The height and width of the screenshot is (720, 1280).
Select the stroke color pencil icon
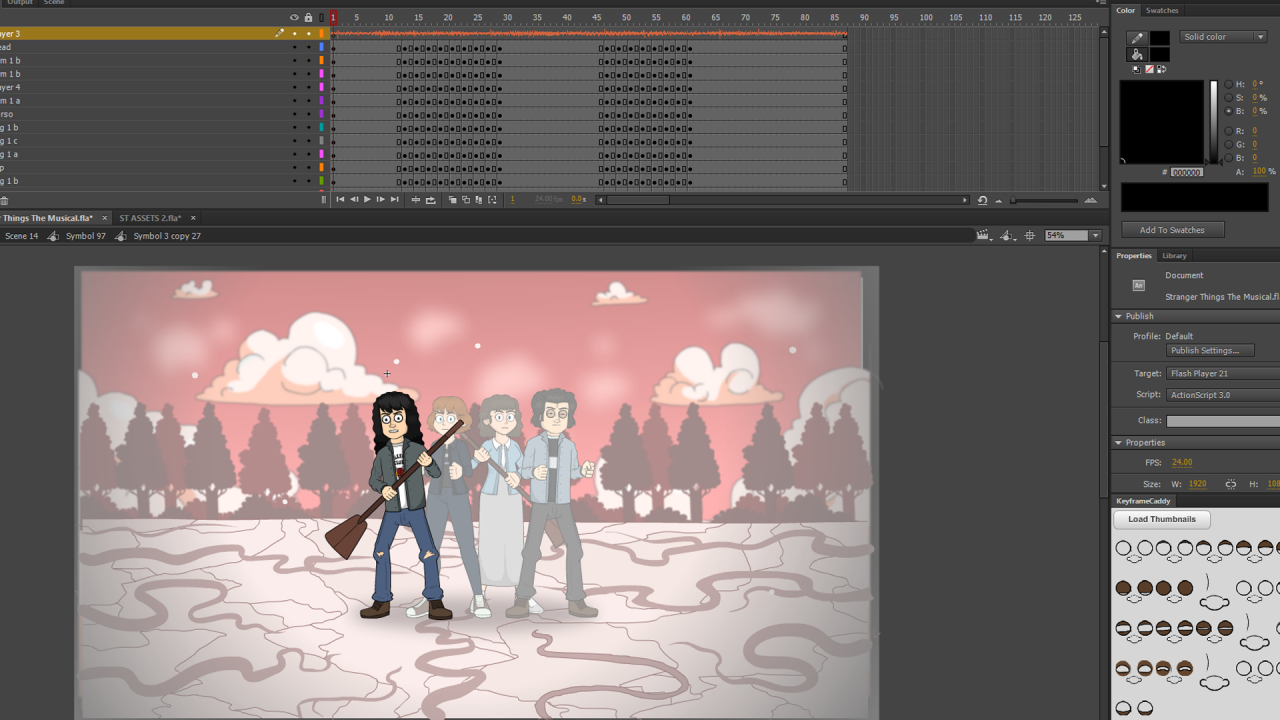click(x=1136, y=38)
